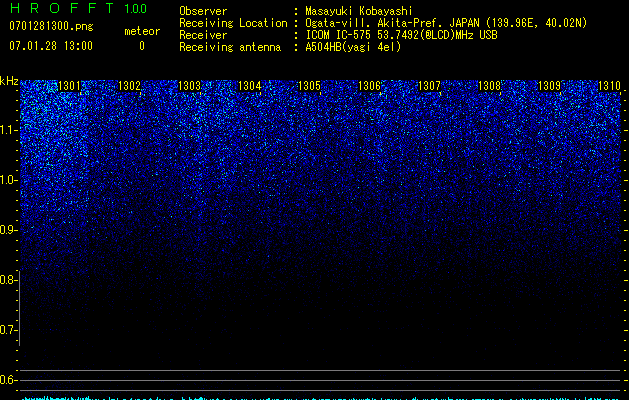Click the meteor count value 0
Image resolution: width=629 pixels, height=400 pixels.
coord(142,46)
